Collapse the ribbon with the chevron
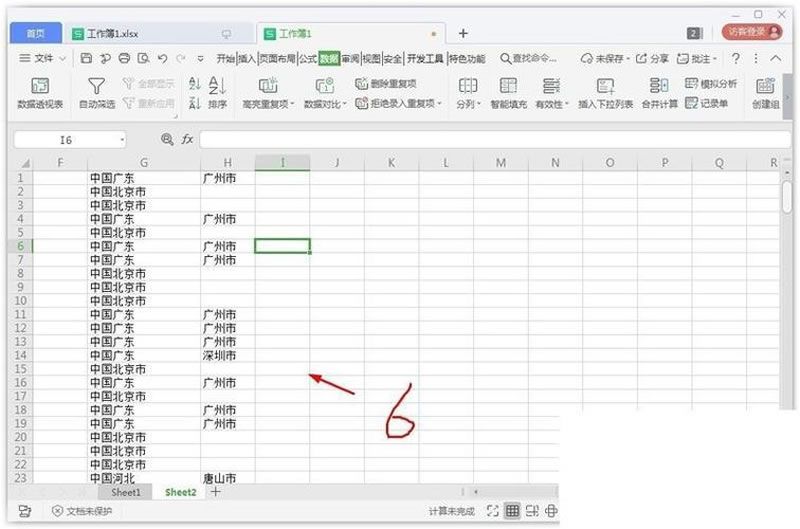The width and height of the screenshot is (800, 529). coord(776,58)
